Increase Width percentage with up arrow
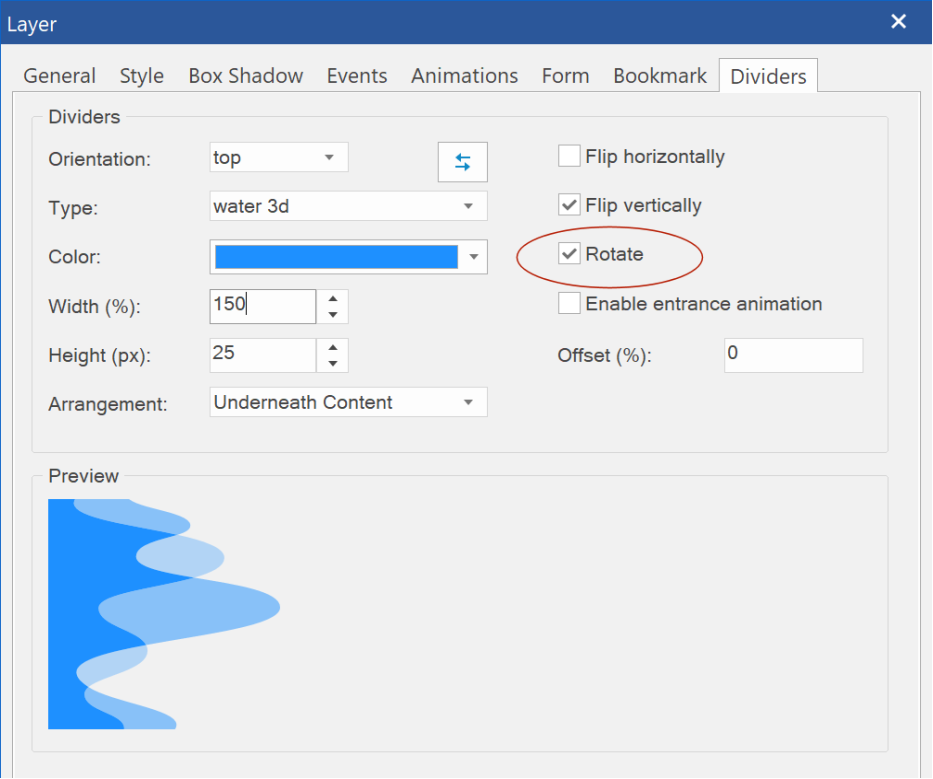The image size is (933, 779). coord(333,299)
